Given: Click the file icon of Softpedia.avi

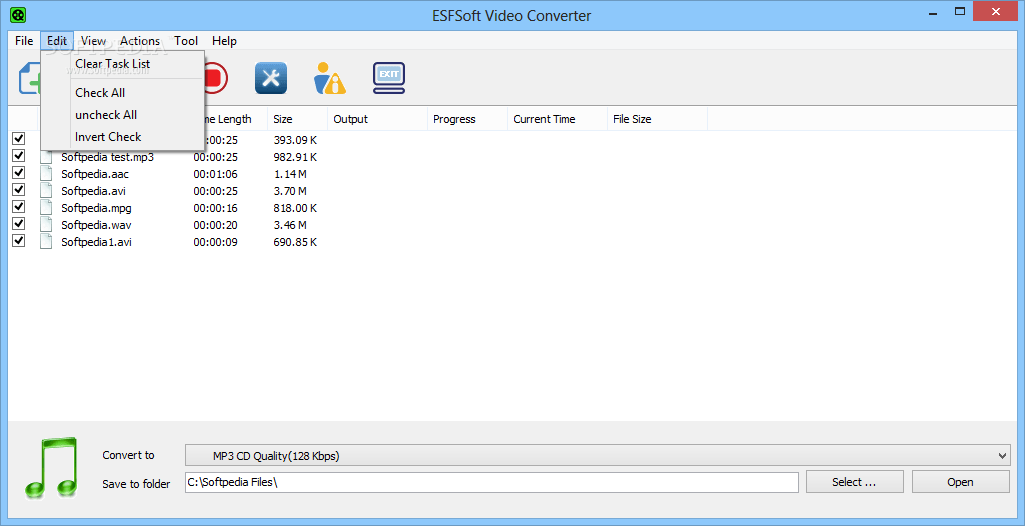Looking at the screenshot, I should click(46, 191).
